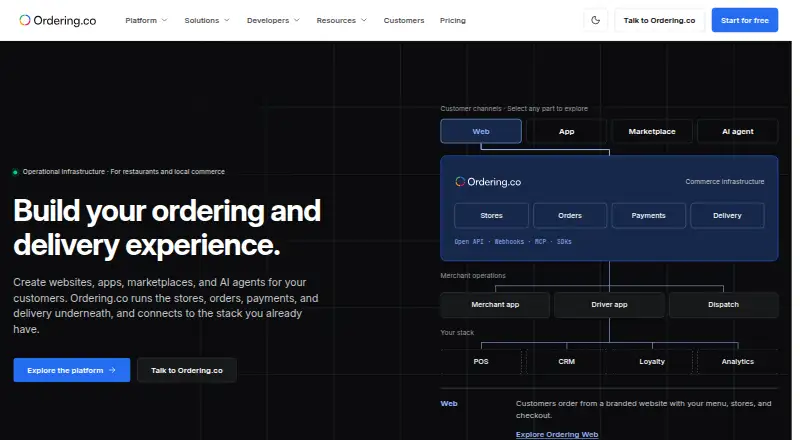The image size is (800, 440).
Task: Toggle dark mode moon icon
Action: pos(595,20)
